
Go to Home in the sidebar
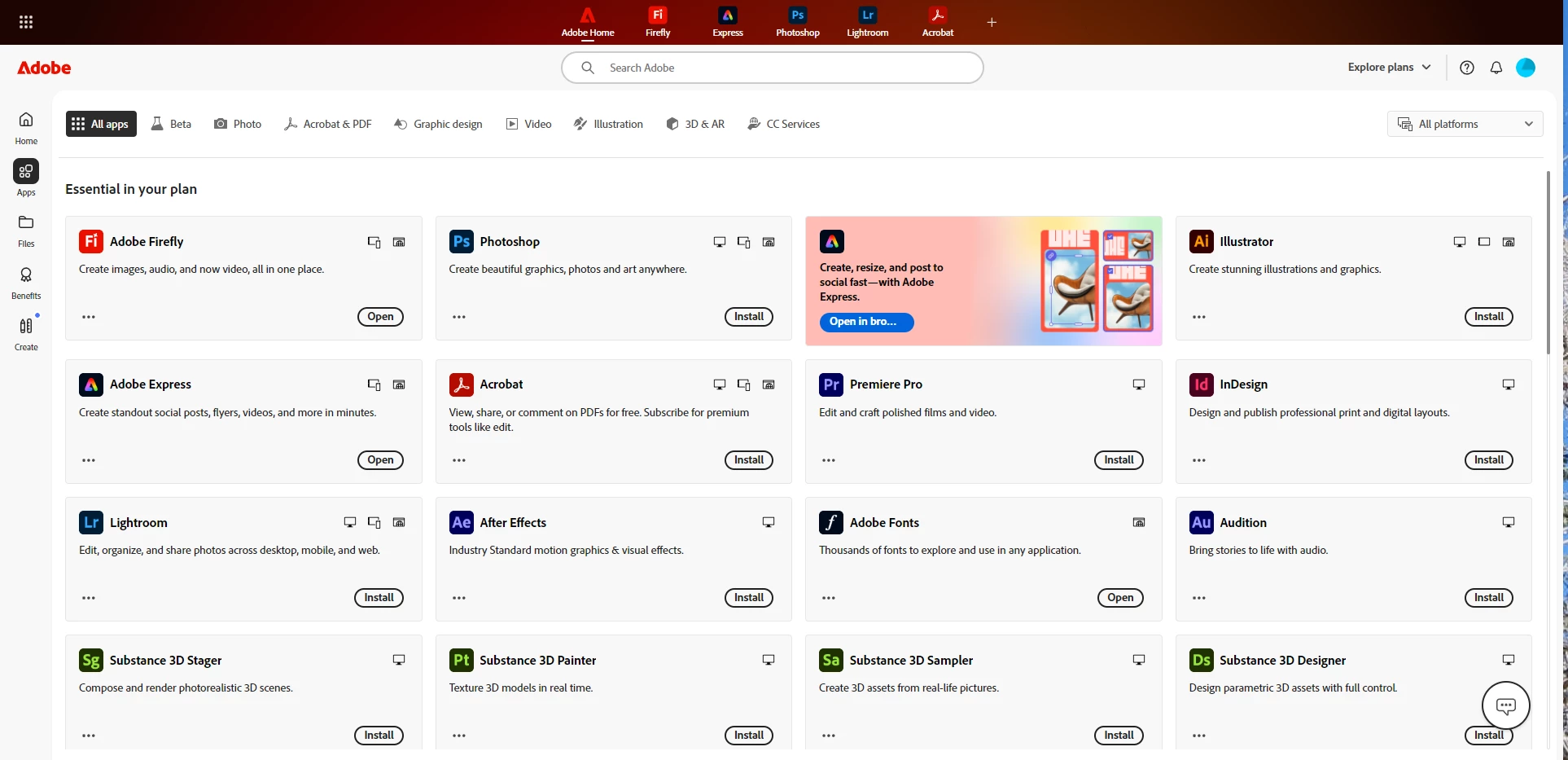pos(26,128)
